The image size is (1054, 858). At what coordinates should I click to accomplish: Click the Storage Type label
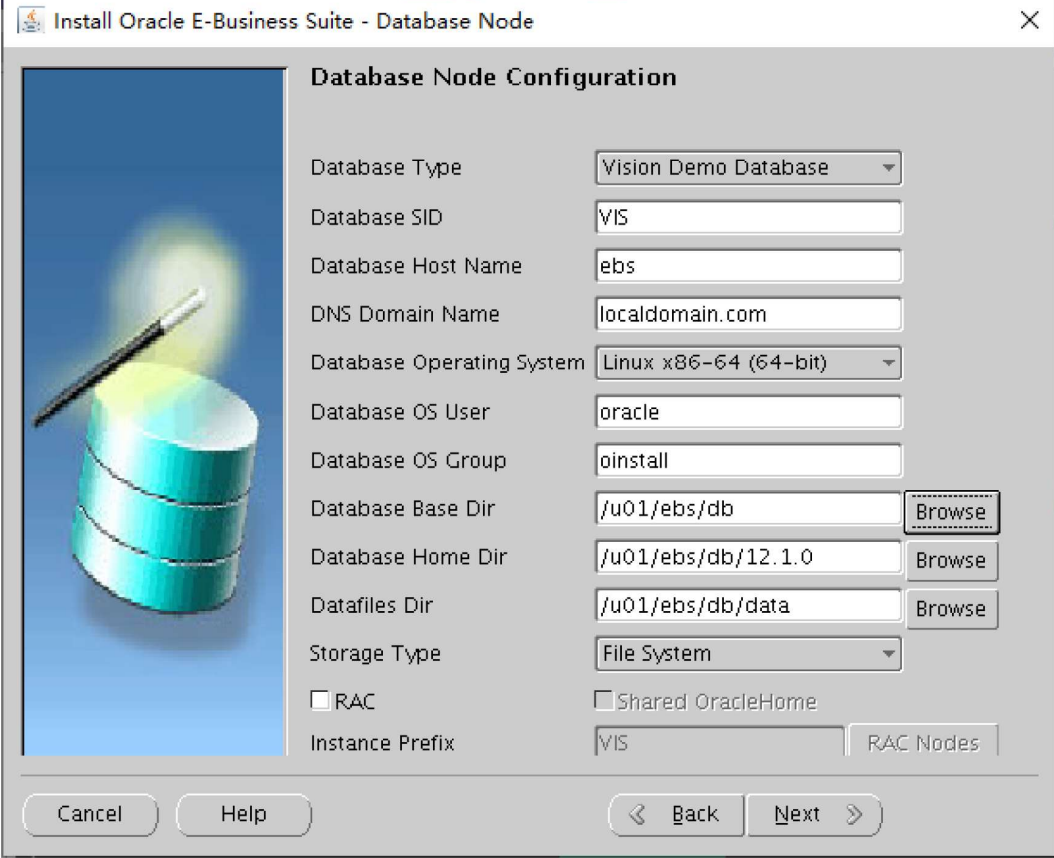click(x=375, y=654)
